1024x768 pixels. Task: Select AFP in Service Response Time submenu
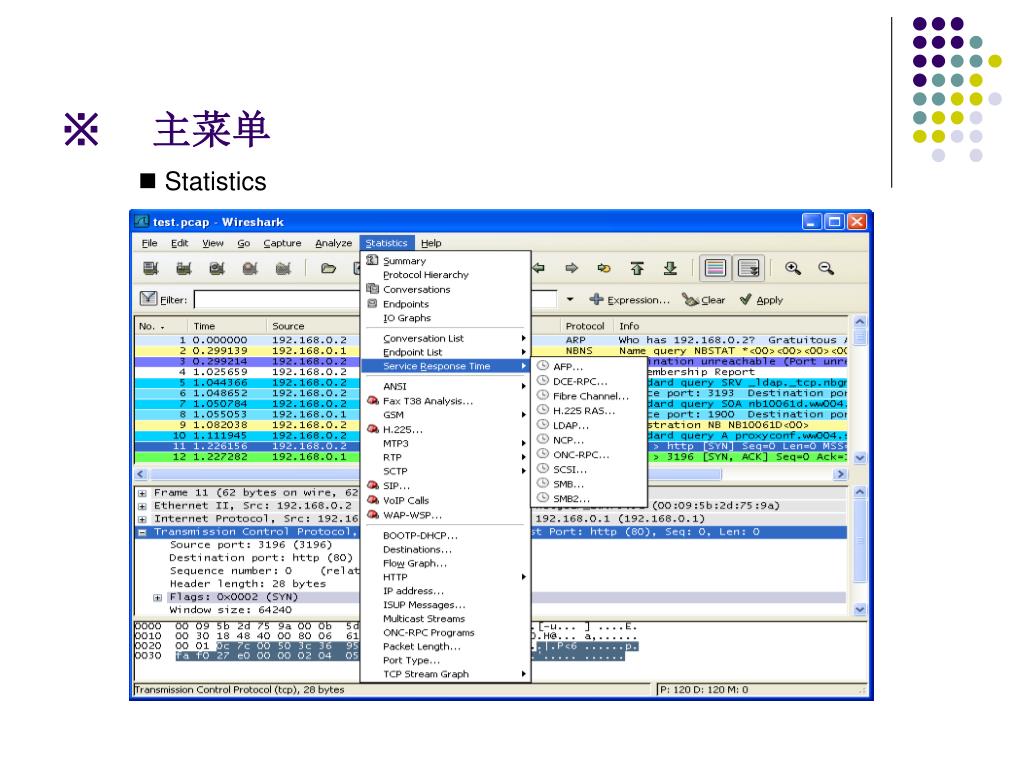coord(589,366)
